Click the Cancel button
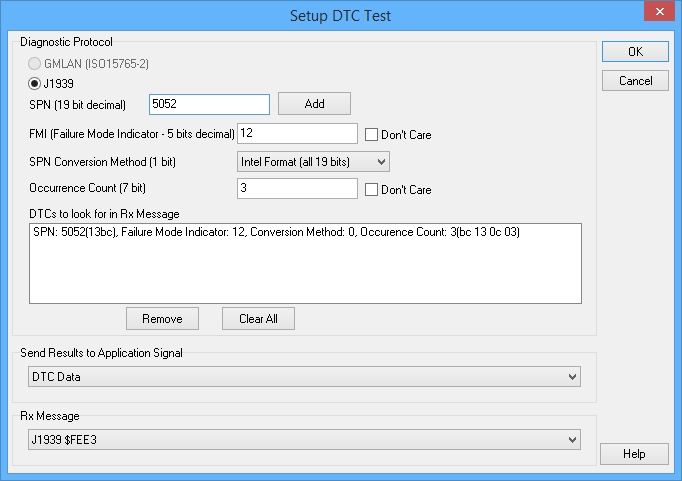Image resolution: width=682 pixels, height=481 pixels. pyautogui.click(x=635, y=80)
